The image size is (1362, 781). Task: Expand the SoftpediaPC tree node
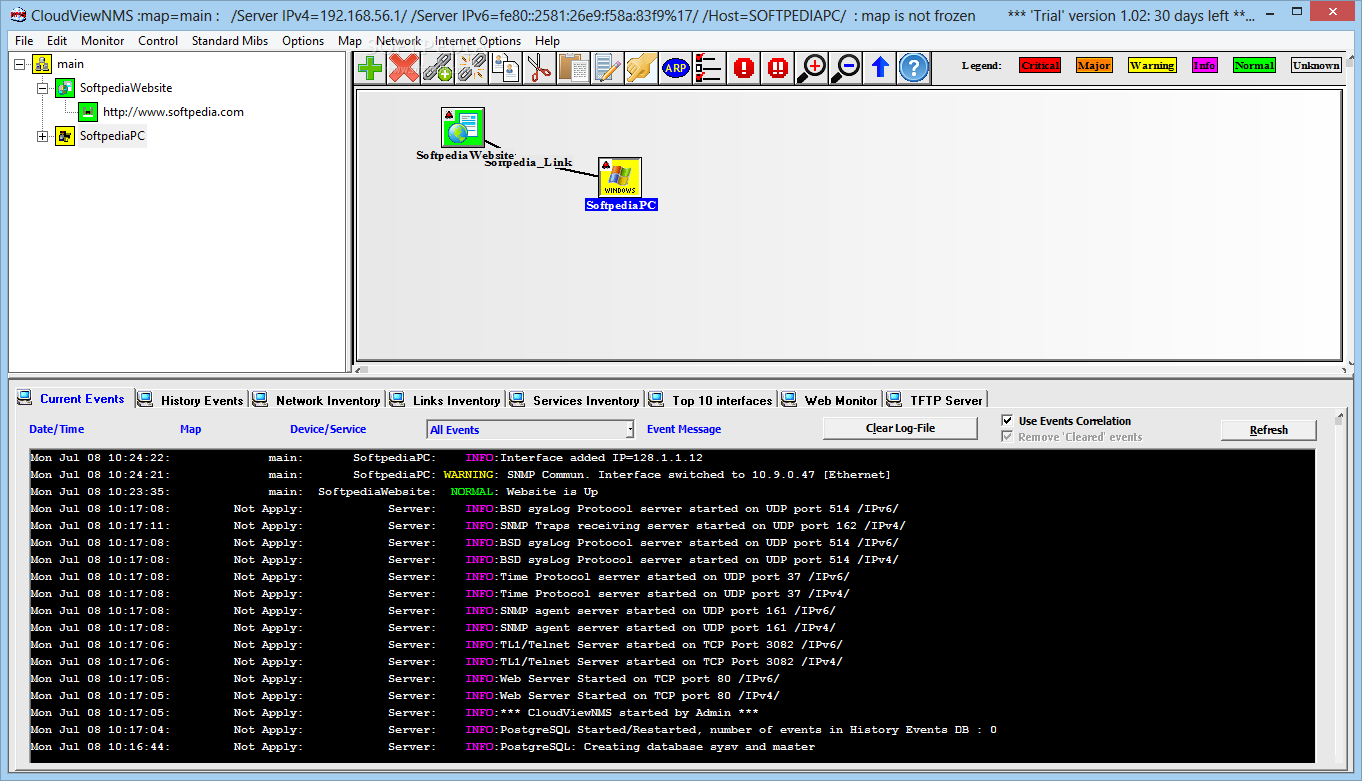pyautogui.click(x=43, y=136)
